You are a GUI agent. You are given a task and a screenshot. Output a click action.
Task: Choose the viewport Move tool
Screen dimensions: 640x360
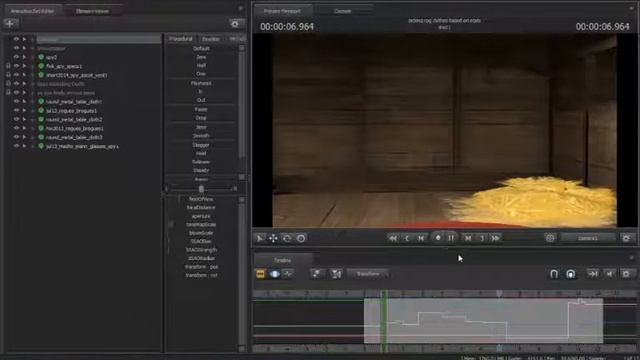273,238
